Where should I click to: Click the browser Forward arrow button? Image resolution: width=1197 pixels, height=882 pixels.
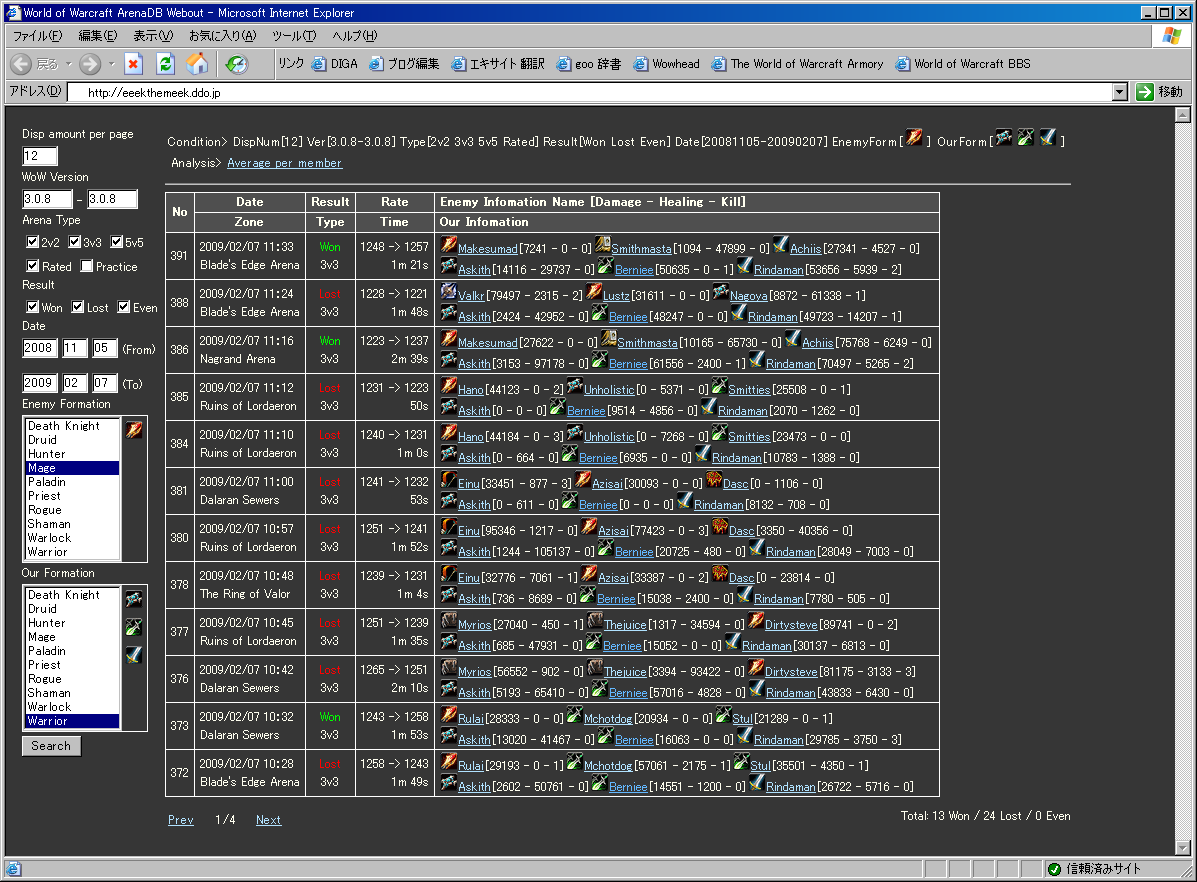click(90, 64)
